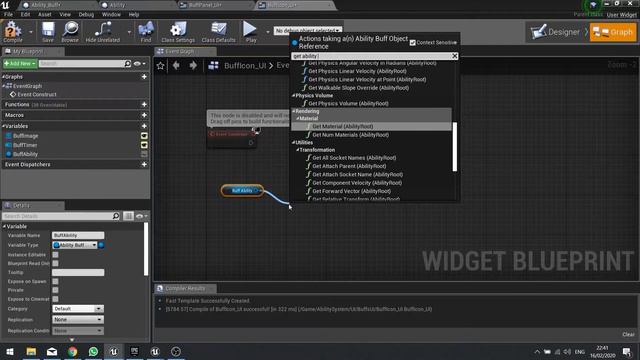This screenshot has width=640, height=360.
Task: Add a new macro with plus icon
Action: coord(144,115)
